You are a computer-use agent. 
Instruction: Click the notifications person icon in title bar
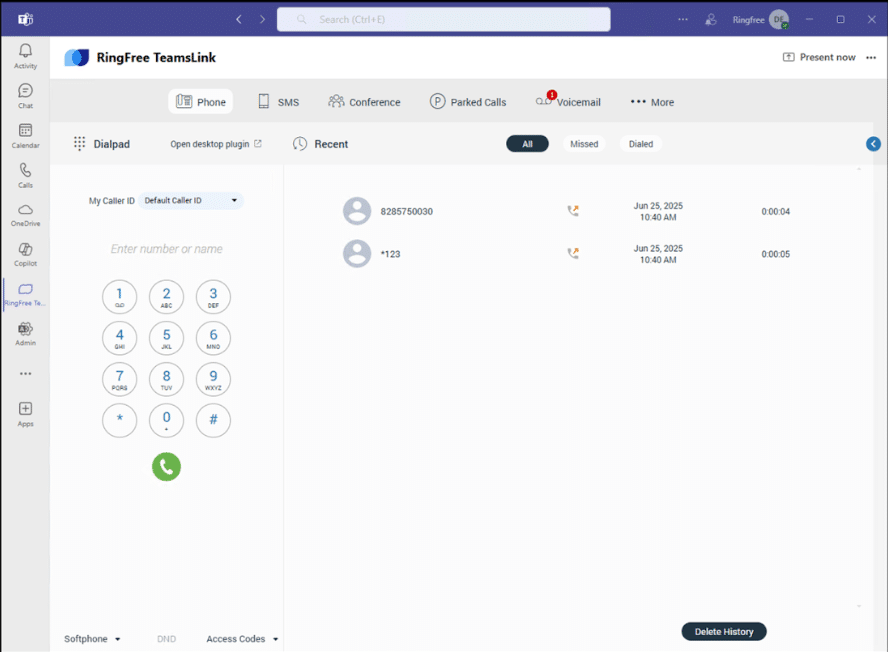click(711, 20)
